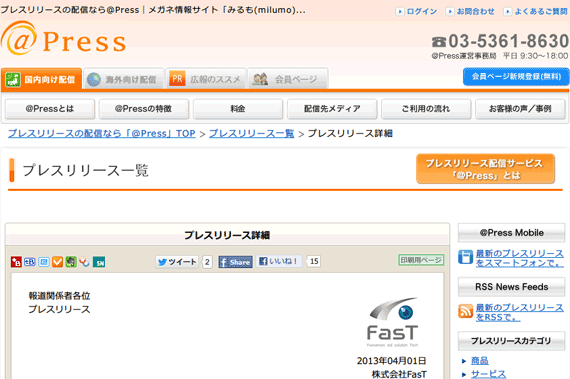
Task: Open the @Pressの特徴 menu item
Action: click(144, 109)
